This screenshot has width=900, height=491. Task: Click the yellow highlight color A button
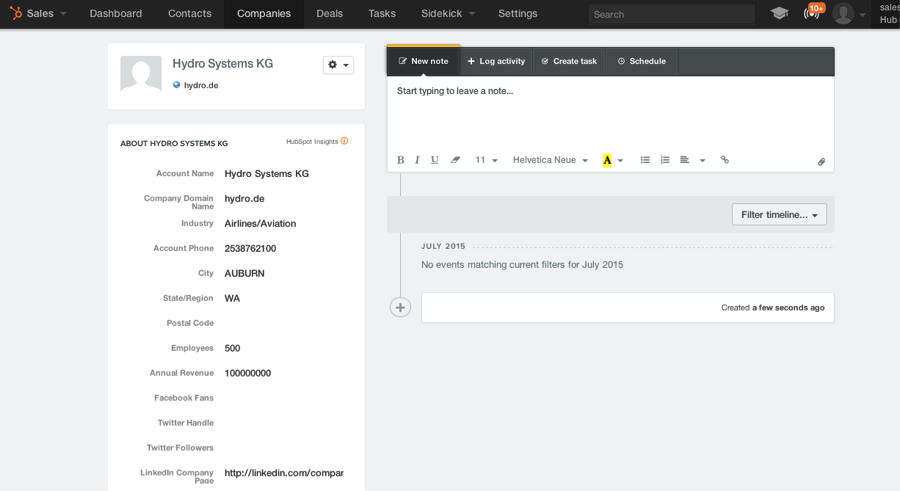607,160
